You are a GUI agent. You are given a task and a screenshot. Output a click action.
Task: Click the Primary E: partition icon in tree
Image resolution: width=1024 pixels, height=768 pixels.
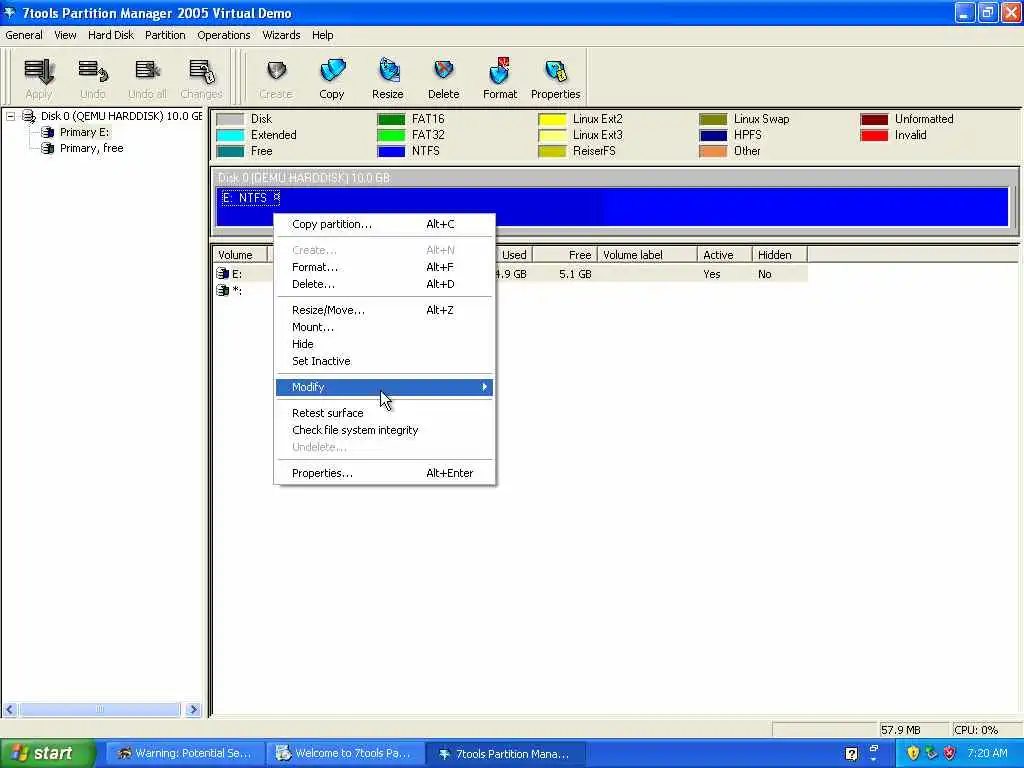click(x=48, y=133)
